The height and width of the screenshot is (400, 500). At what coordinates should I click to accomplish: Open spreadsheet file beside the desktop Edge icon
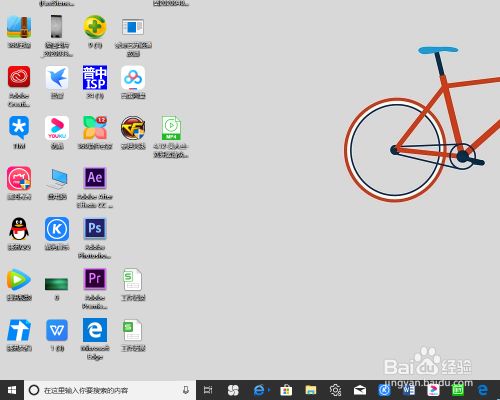[x=133, y=330]
